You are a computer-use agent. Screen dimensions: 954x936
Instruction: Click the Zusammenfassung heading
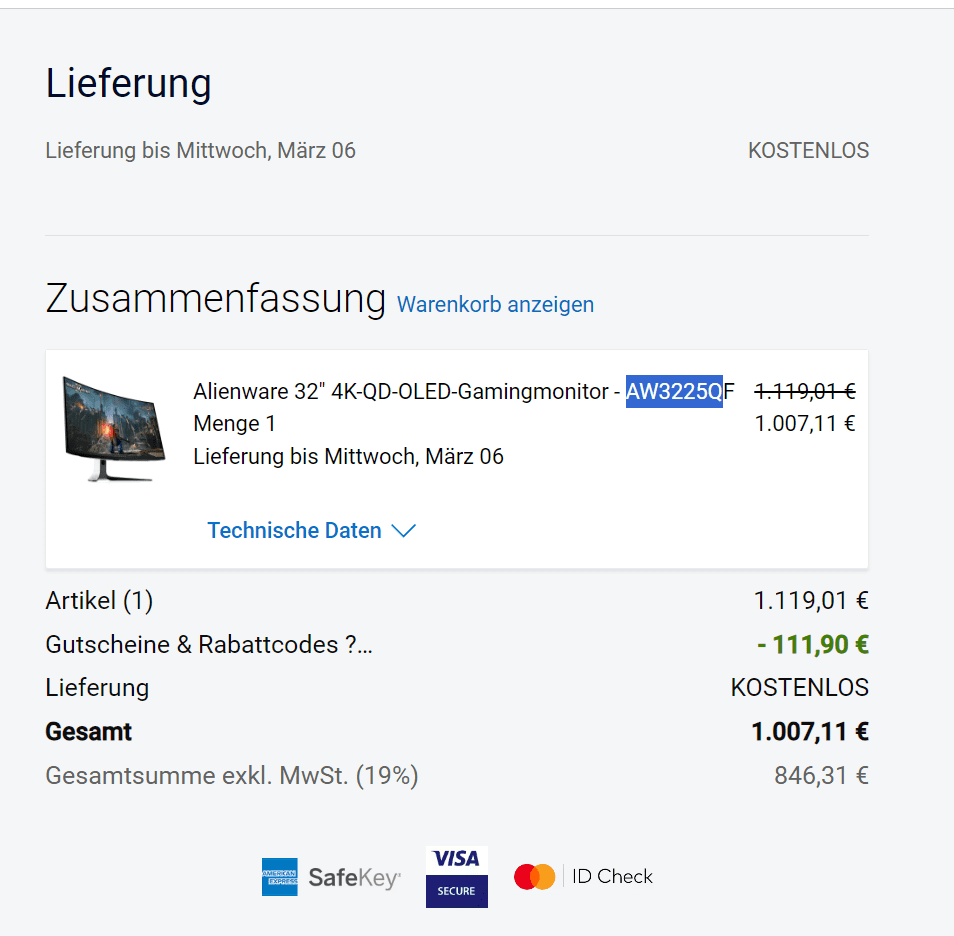click(215, 299)
